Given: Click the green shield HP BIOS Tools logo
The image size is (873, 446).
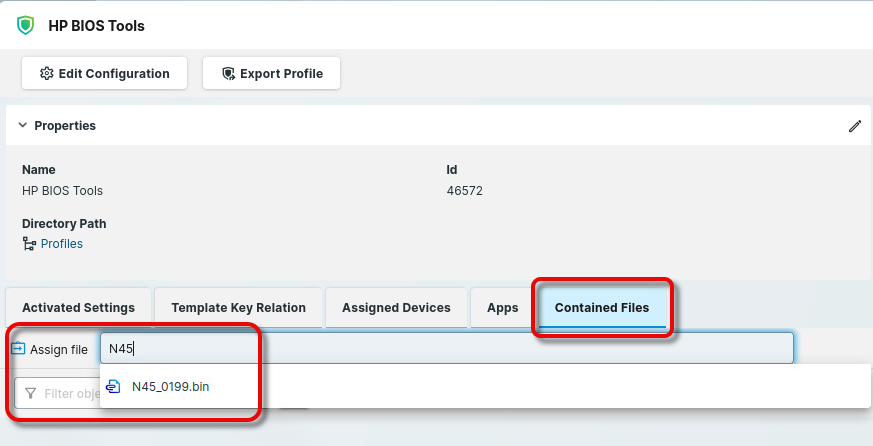Looking at the screenshot, I should pos(25,25).
